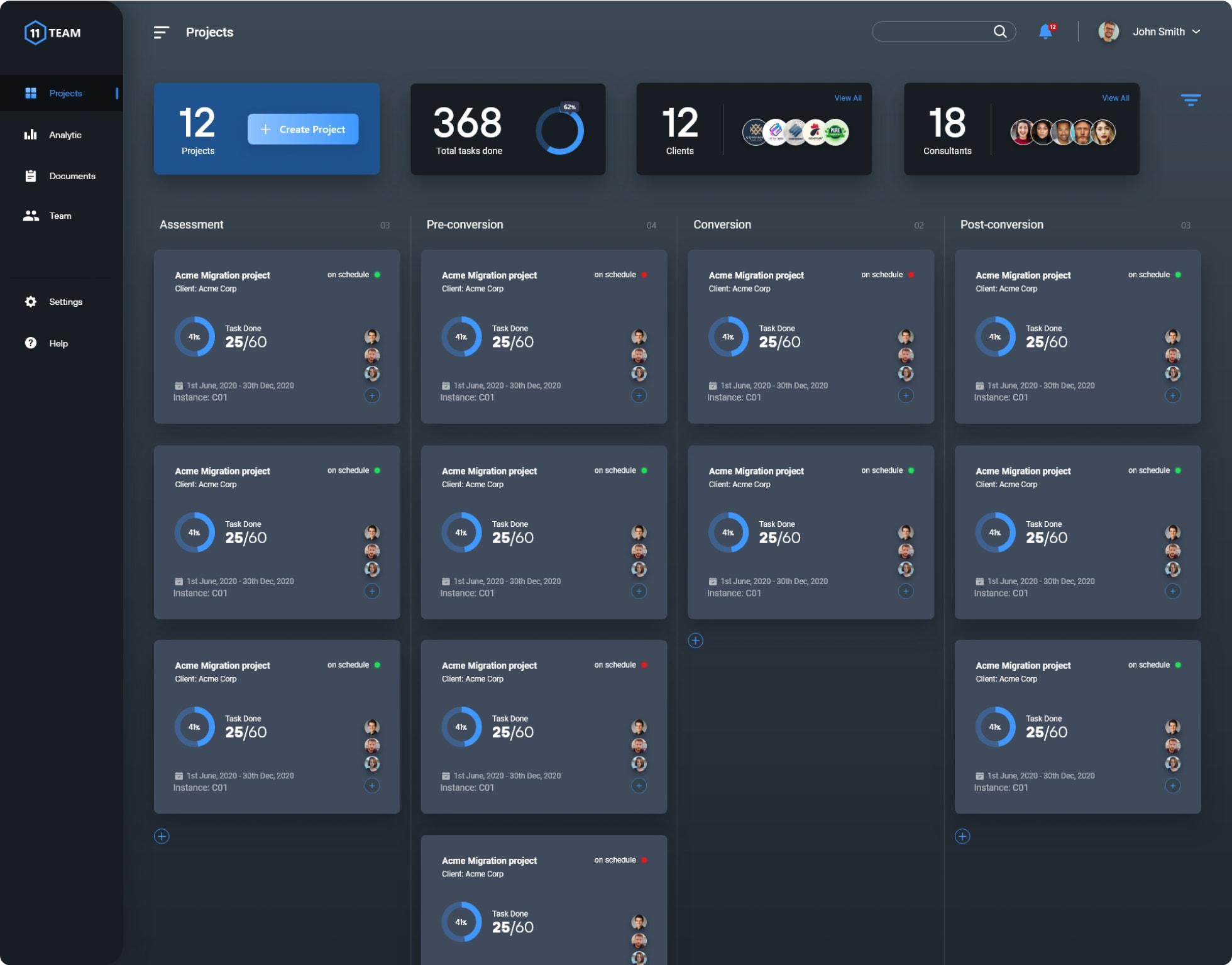Screen dimensions: 1232x965
Task: Click the Create Project button
Action: pos(303,129)
